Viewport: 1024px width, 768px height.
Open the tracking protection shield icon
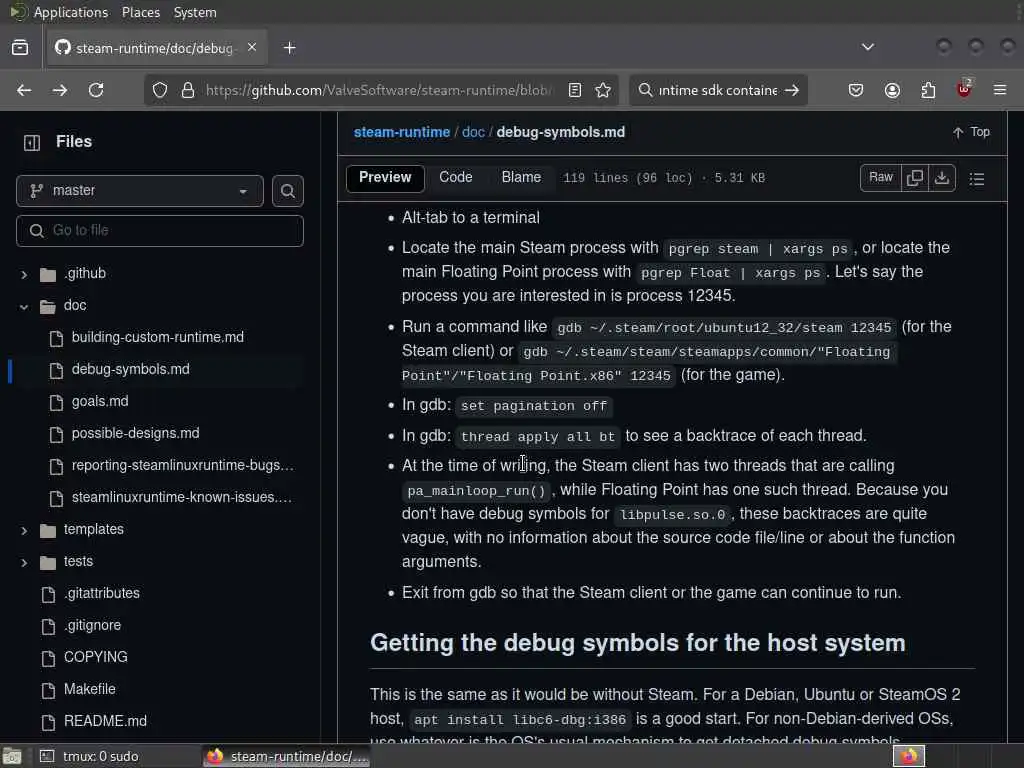pos(160,90)
